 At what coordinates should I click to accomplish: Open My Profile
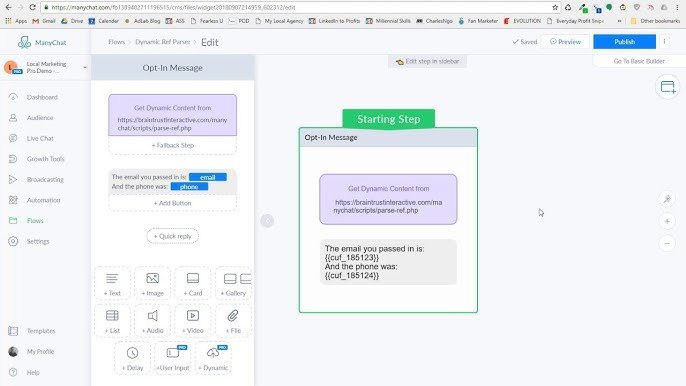(x=32, y=351)
